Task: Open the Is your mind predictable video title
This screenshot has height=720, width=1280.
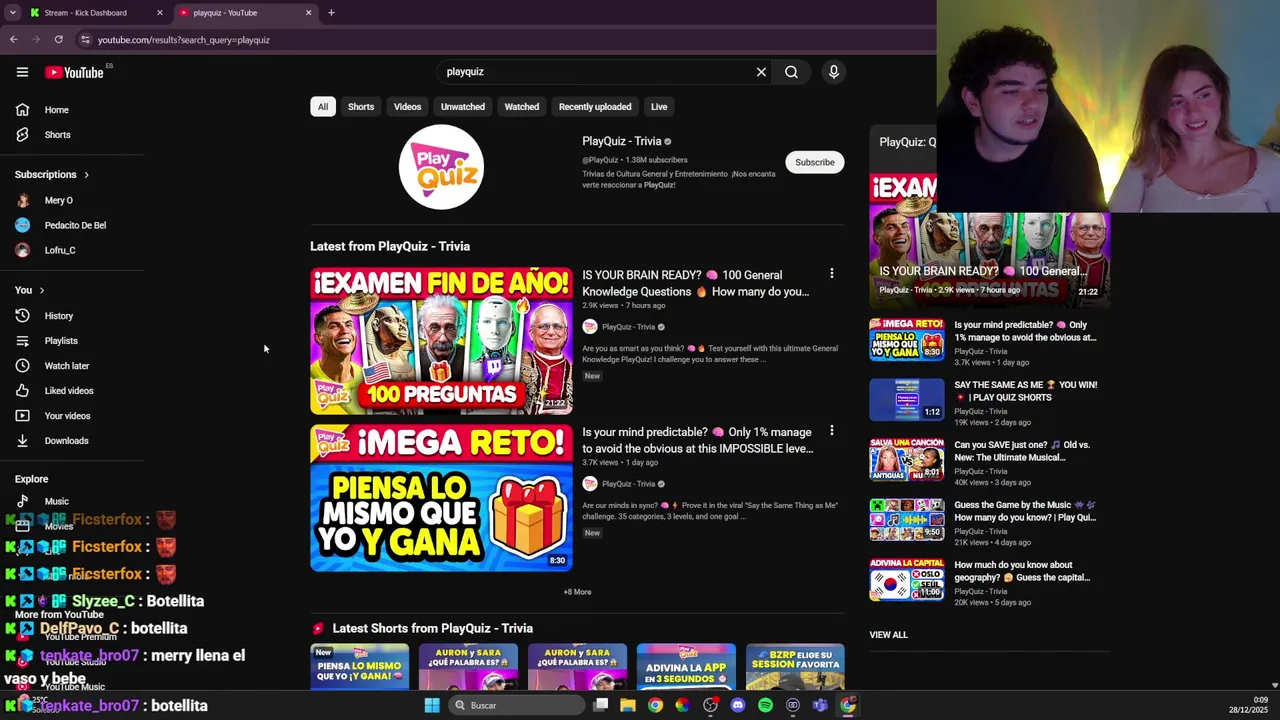Action: (698, 440)
